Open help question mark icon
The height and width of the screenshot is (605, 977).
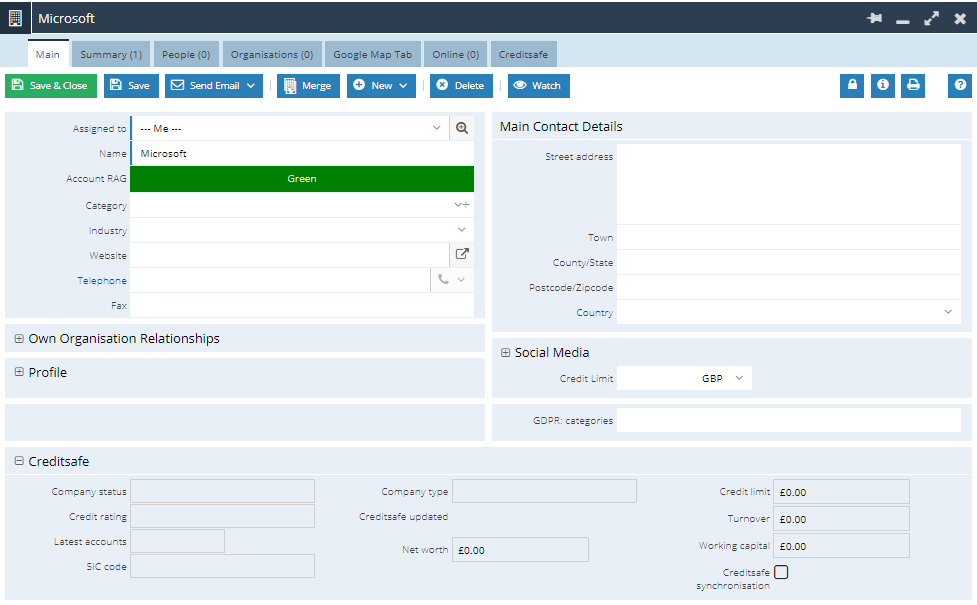click(960, 85)
